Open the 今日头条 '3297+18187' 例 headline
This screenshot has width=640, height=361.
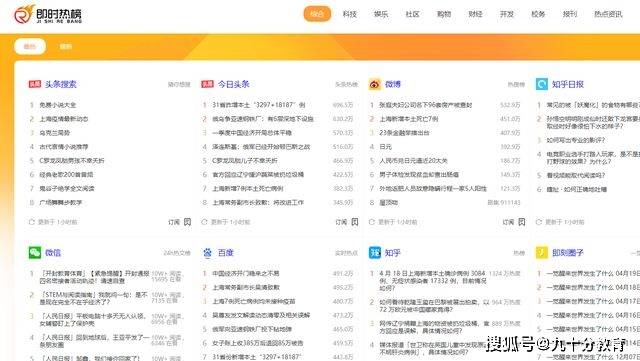pos(258,105)
